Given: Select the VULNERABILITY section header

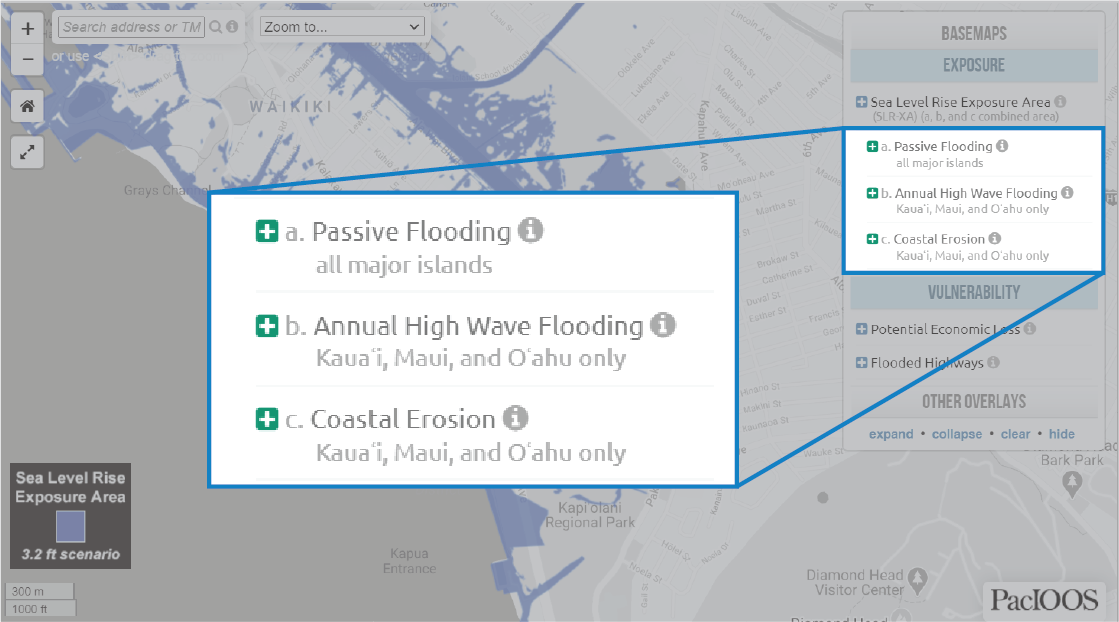Looking at the screenshot, I should 972,290.
